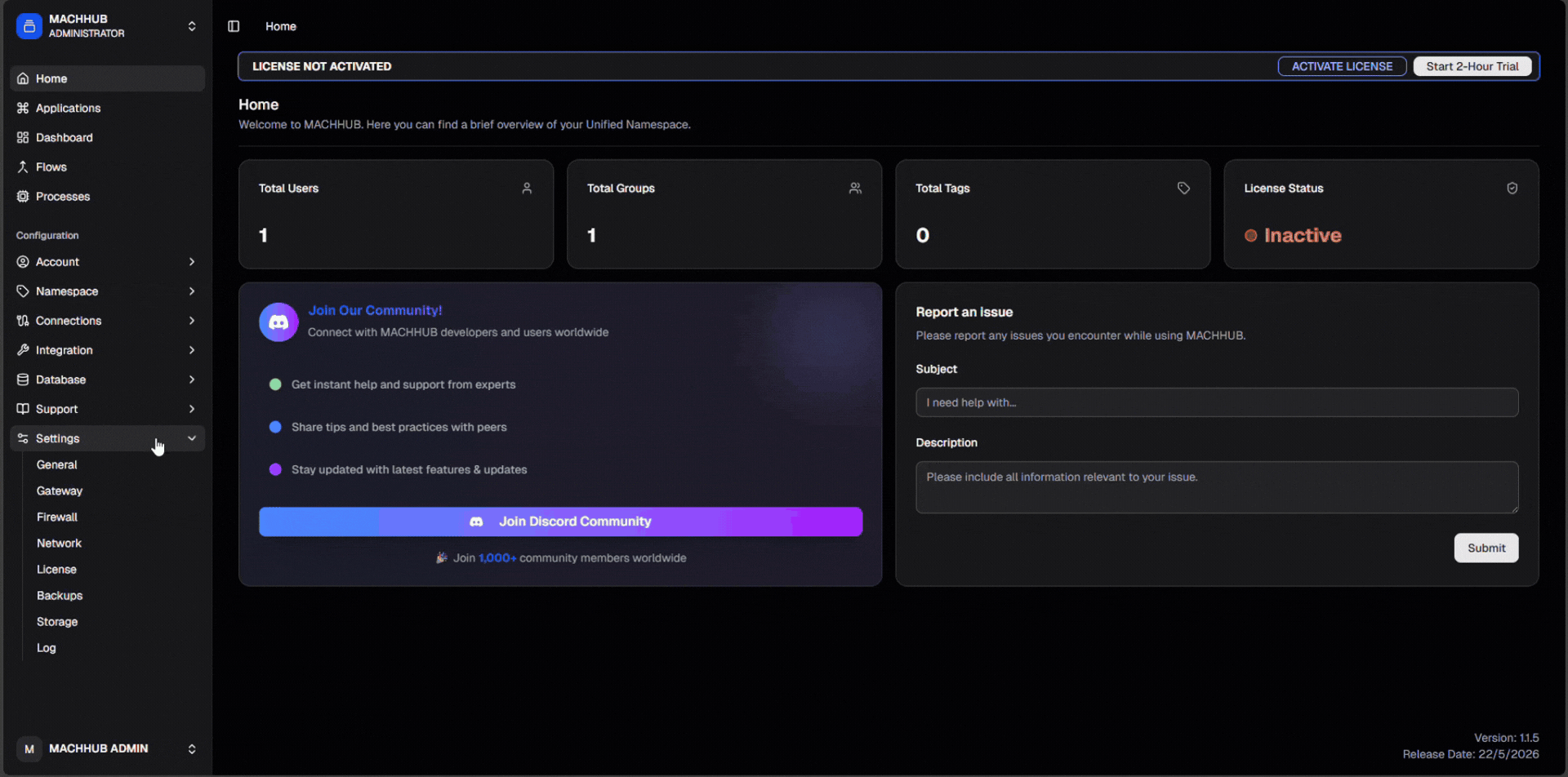Click the Connections icon in sidebar
The height and width of the screenshot is (777, 1568).
[23, 320]
